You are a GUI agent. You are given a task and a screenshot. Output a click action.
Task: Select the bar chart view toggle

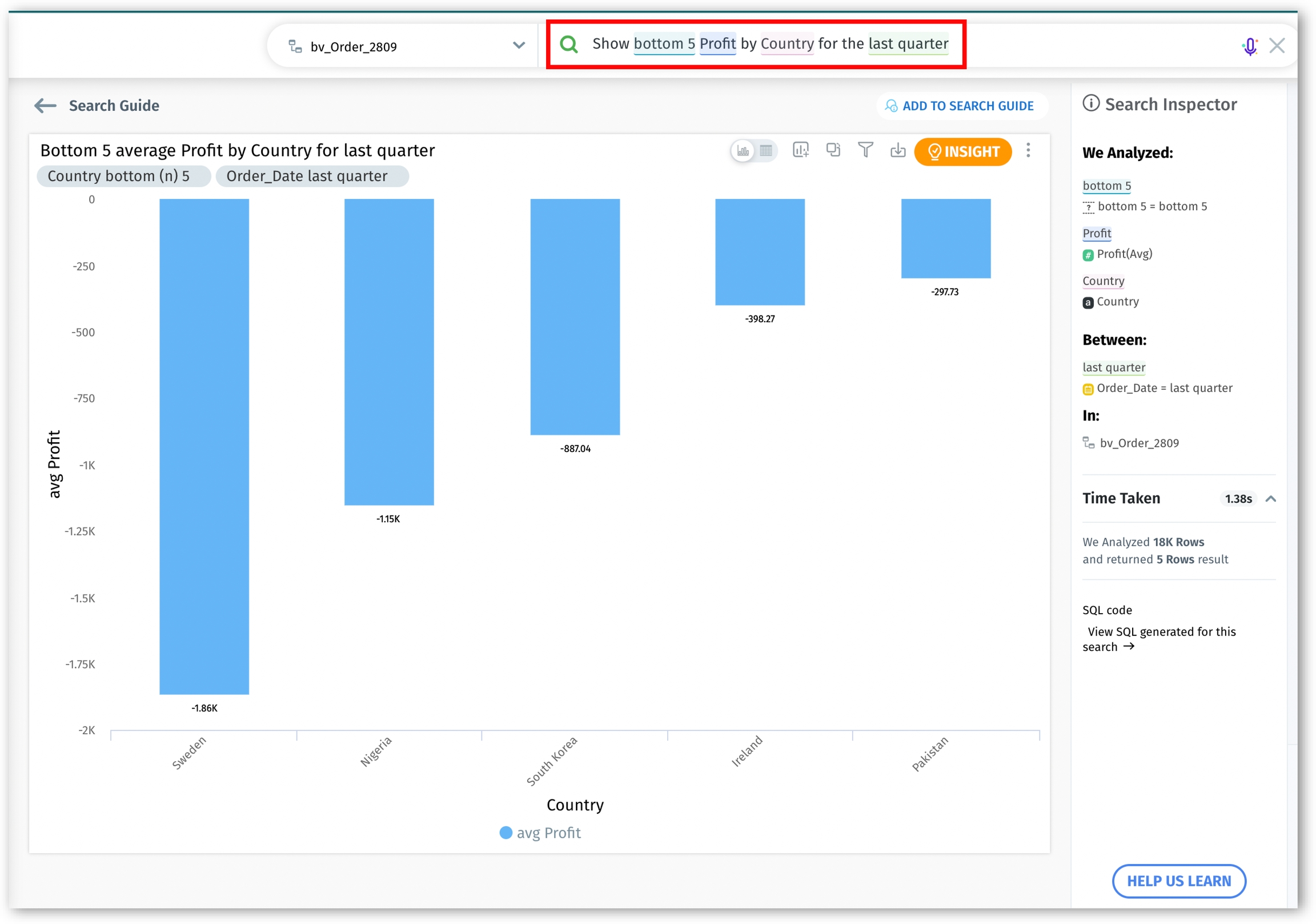click(x=744, y=151)
